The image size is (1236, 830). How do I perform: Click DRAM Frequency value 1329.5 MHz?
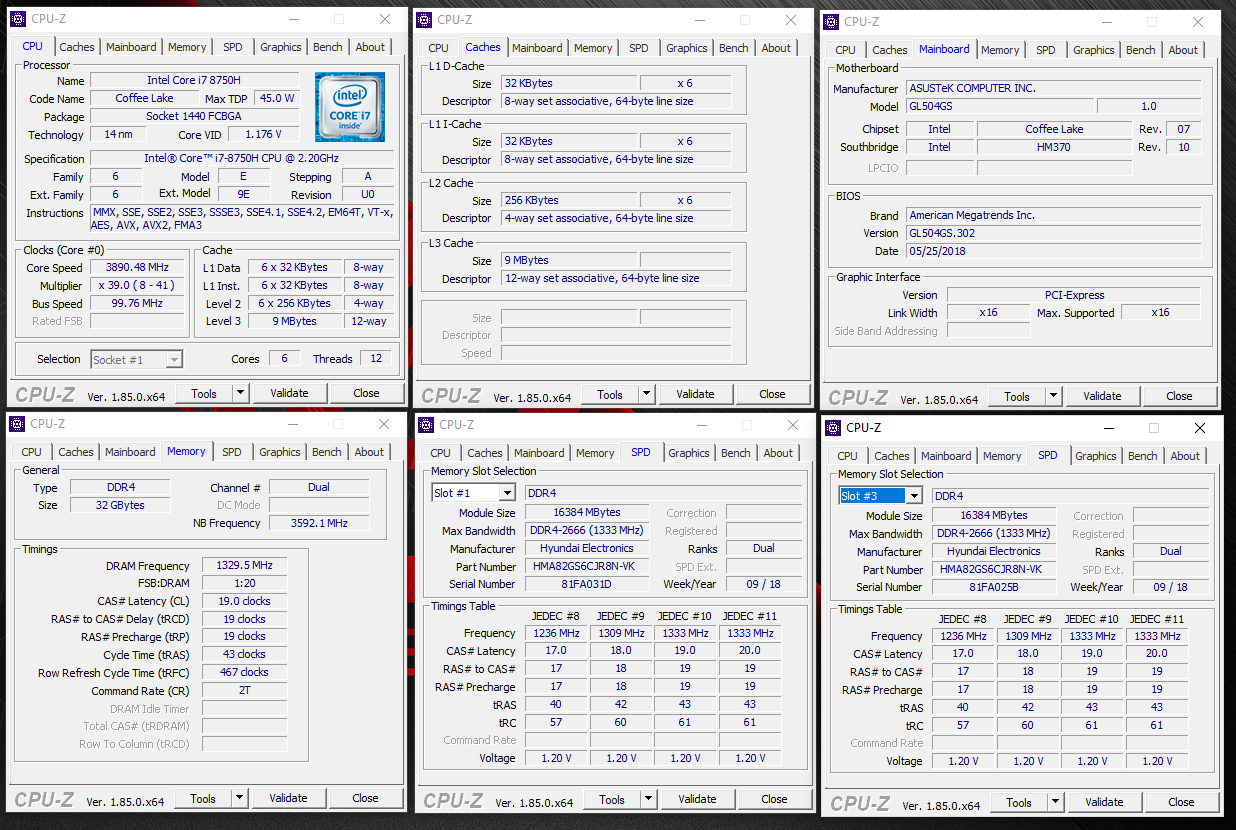coord(244,565)
